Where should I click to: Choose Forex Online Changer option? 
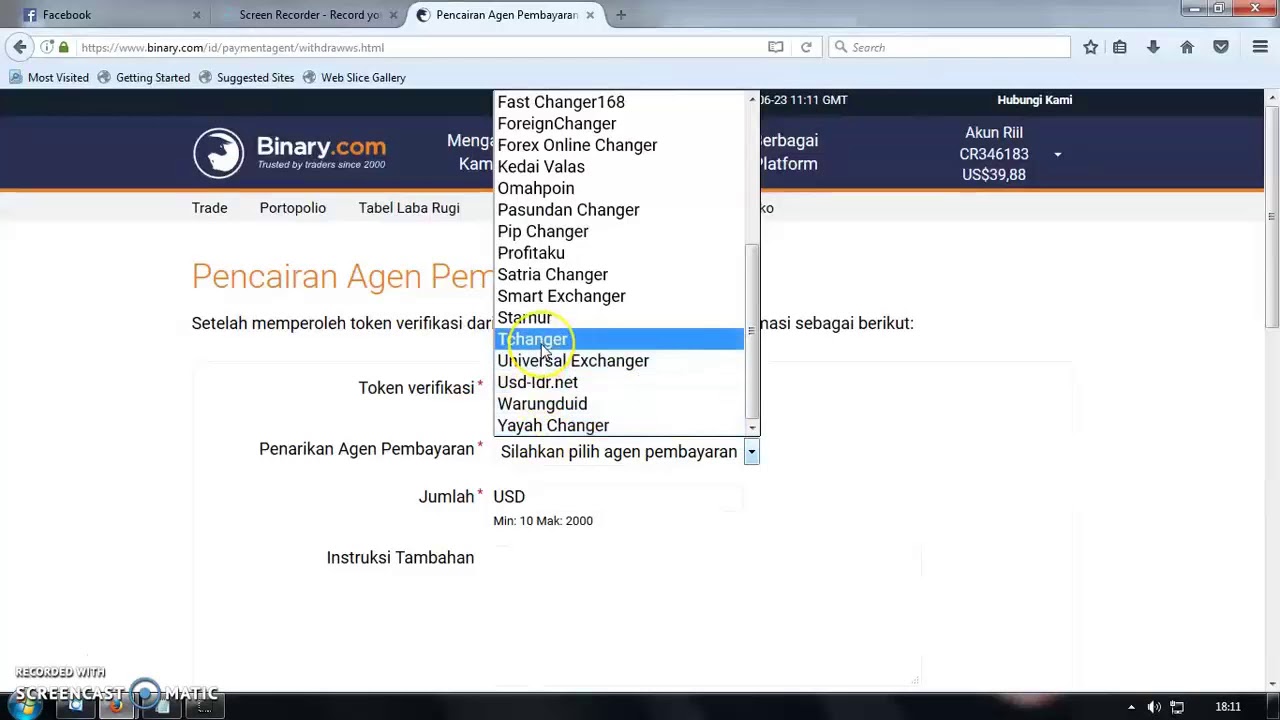pos(620,145)
